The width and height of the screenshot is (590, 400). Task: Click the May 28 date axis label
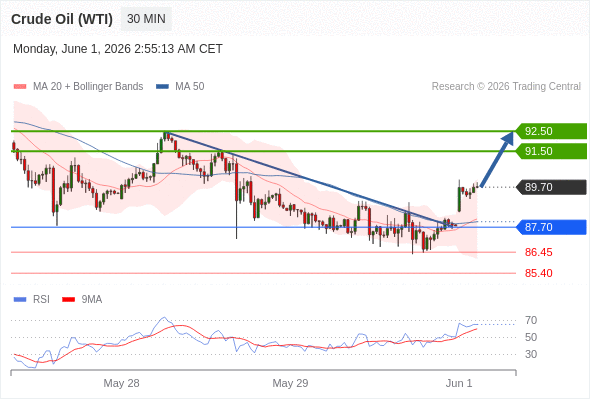[121, 383]
